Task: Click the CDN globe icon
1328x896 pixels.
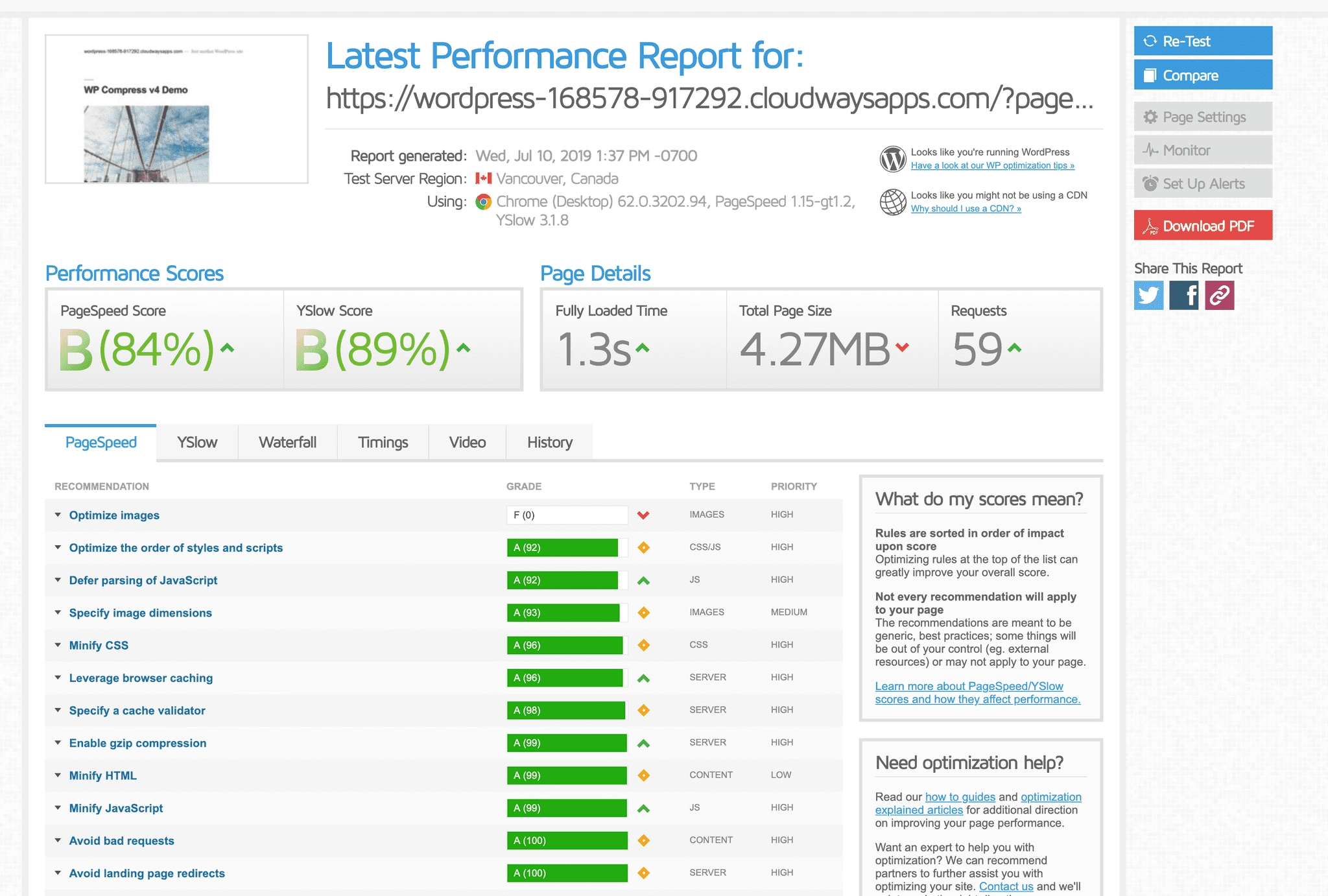Action: pos(893,202)
